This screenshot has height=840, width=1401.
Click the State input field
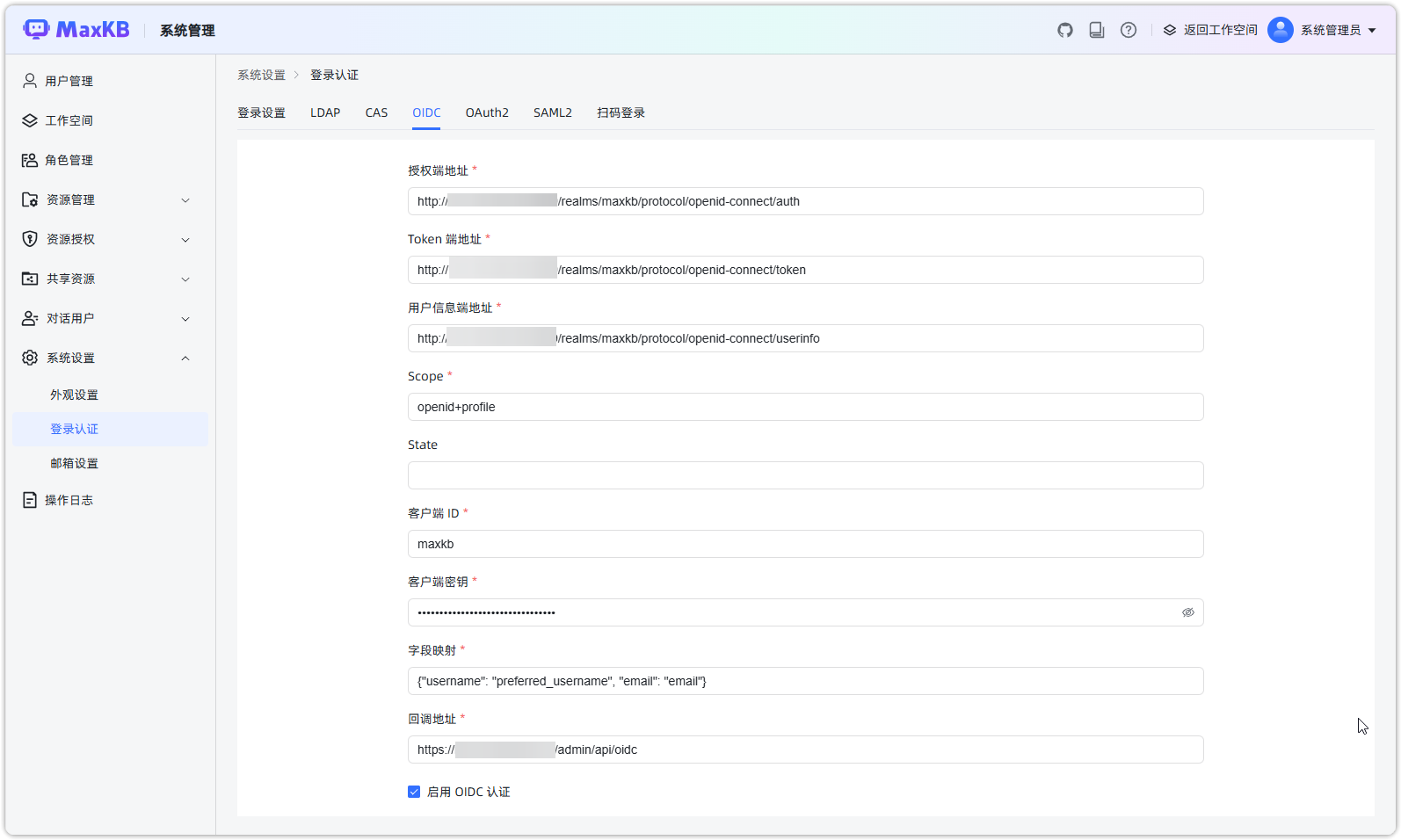point(805,475)
